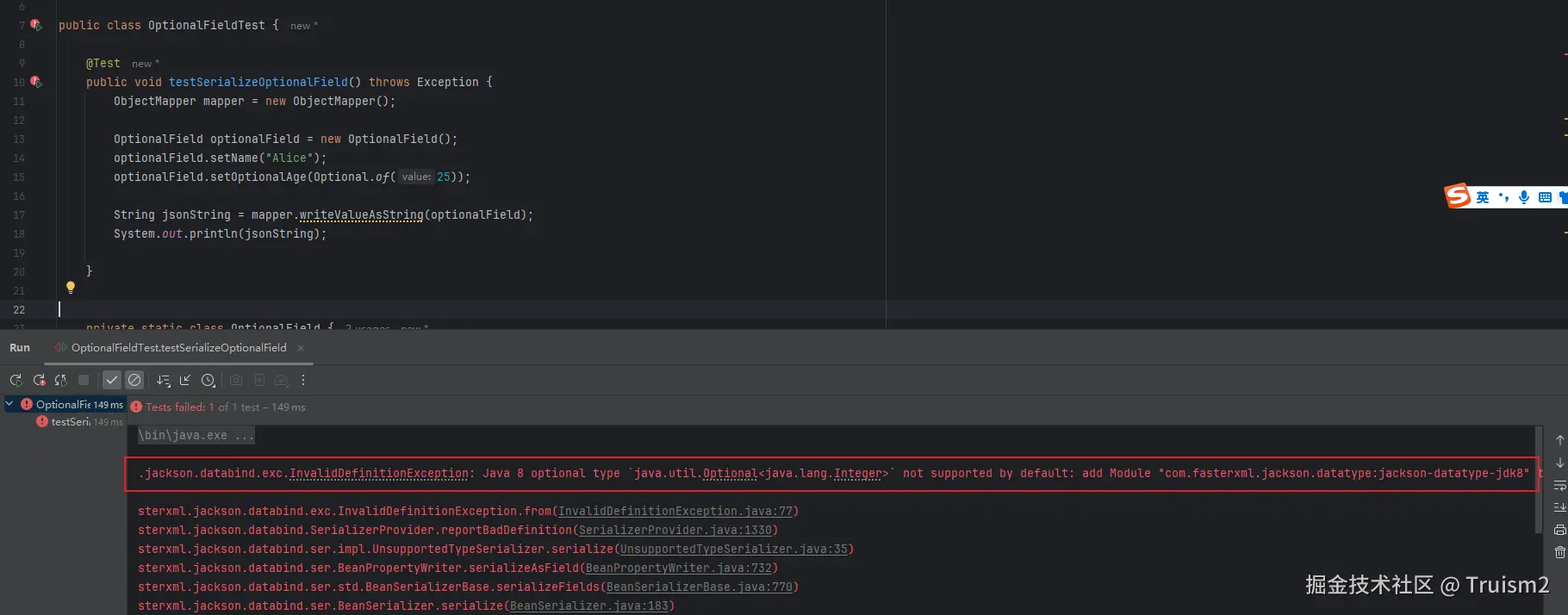Expand the folded \bin\java.exe command line
Image resolution: width=1568 pixels, height=615 pixels.
point(196,436)
